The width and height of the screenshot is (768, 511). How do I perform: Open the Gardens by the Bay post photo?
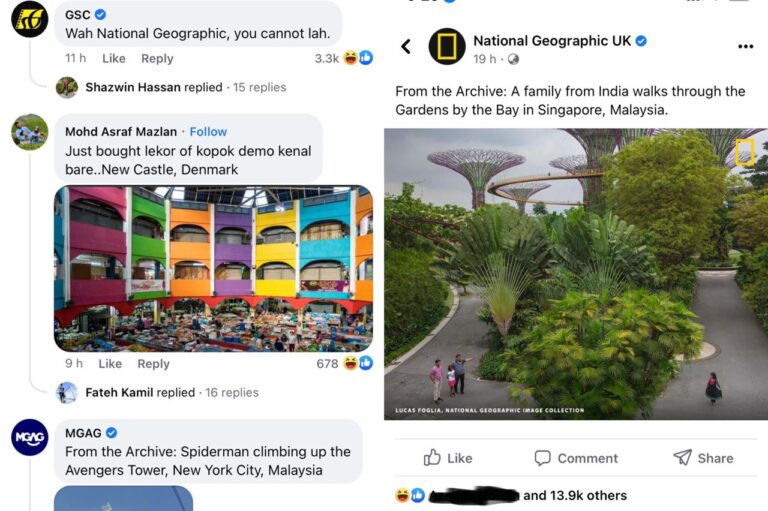pos(576,274)
